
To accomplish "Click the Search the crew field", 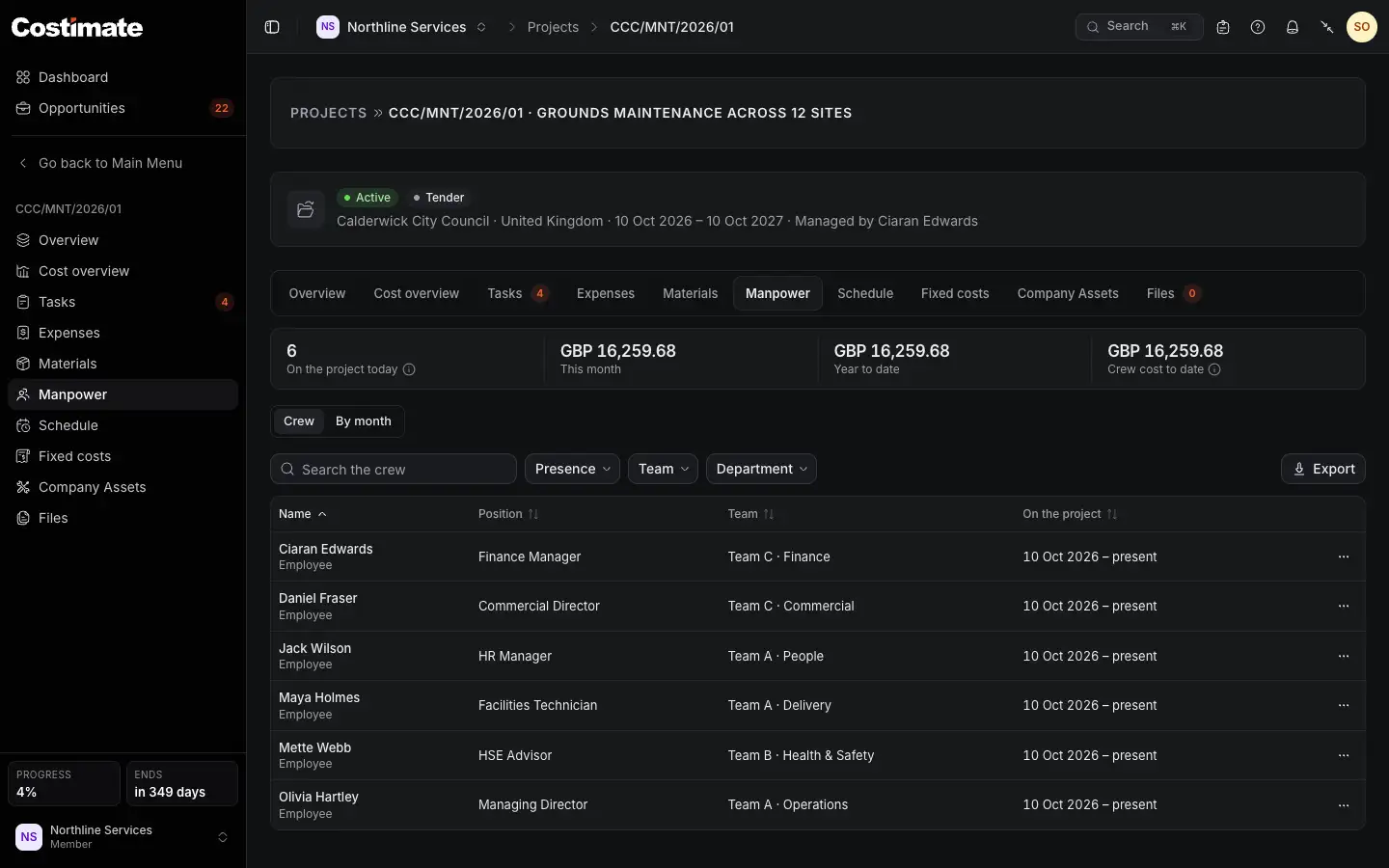I will tap(394, 469).
